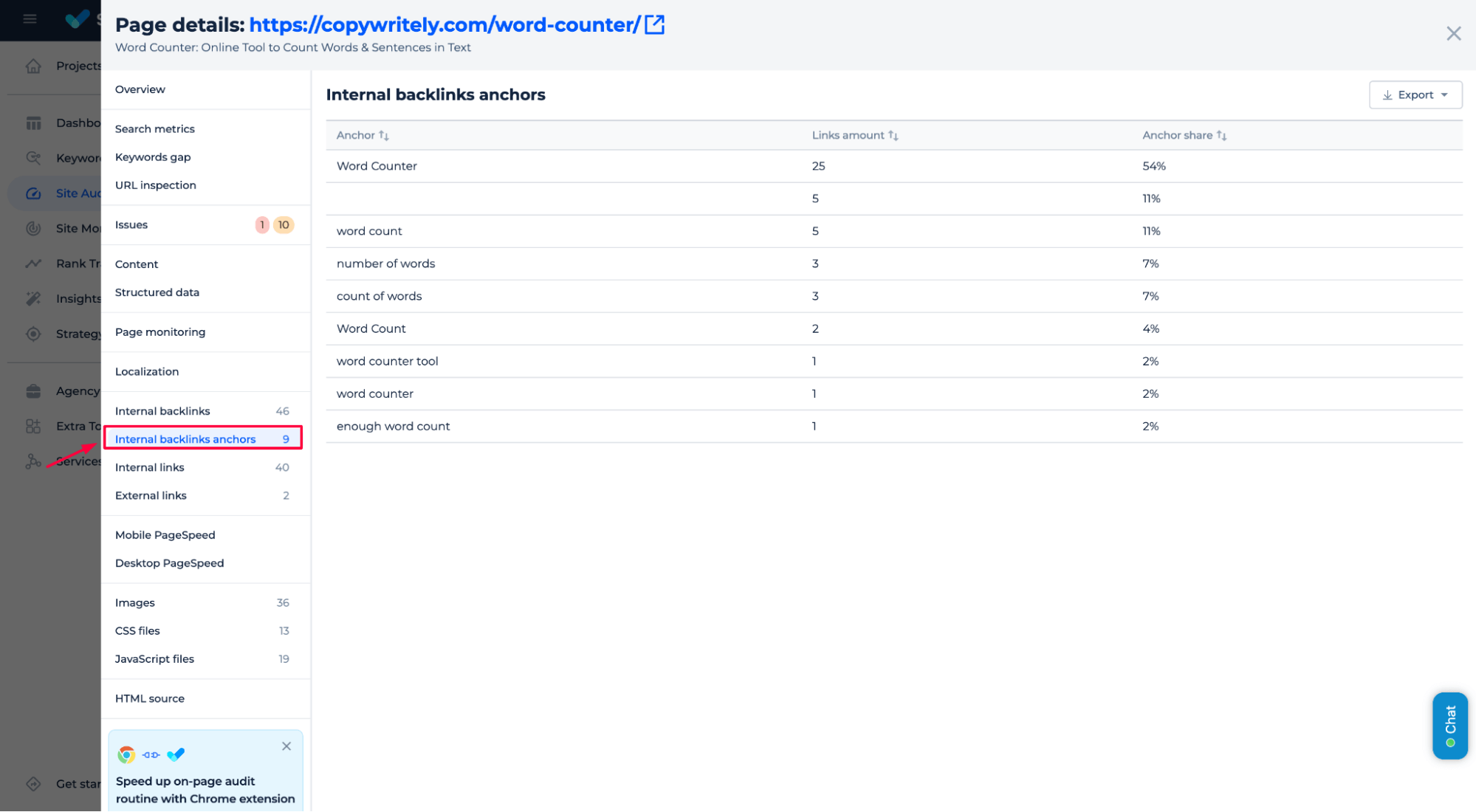Image resolution: width=1476 pixels, height=812 pixels.
Task: Open the Search metrics section
Action: (x=155, y=129)
